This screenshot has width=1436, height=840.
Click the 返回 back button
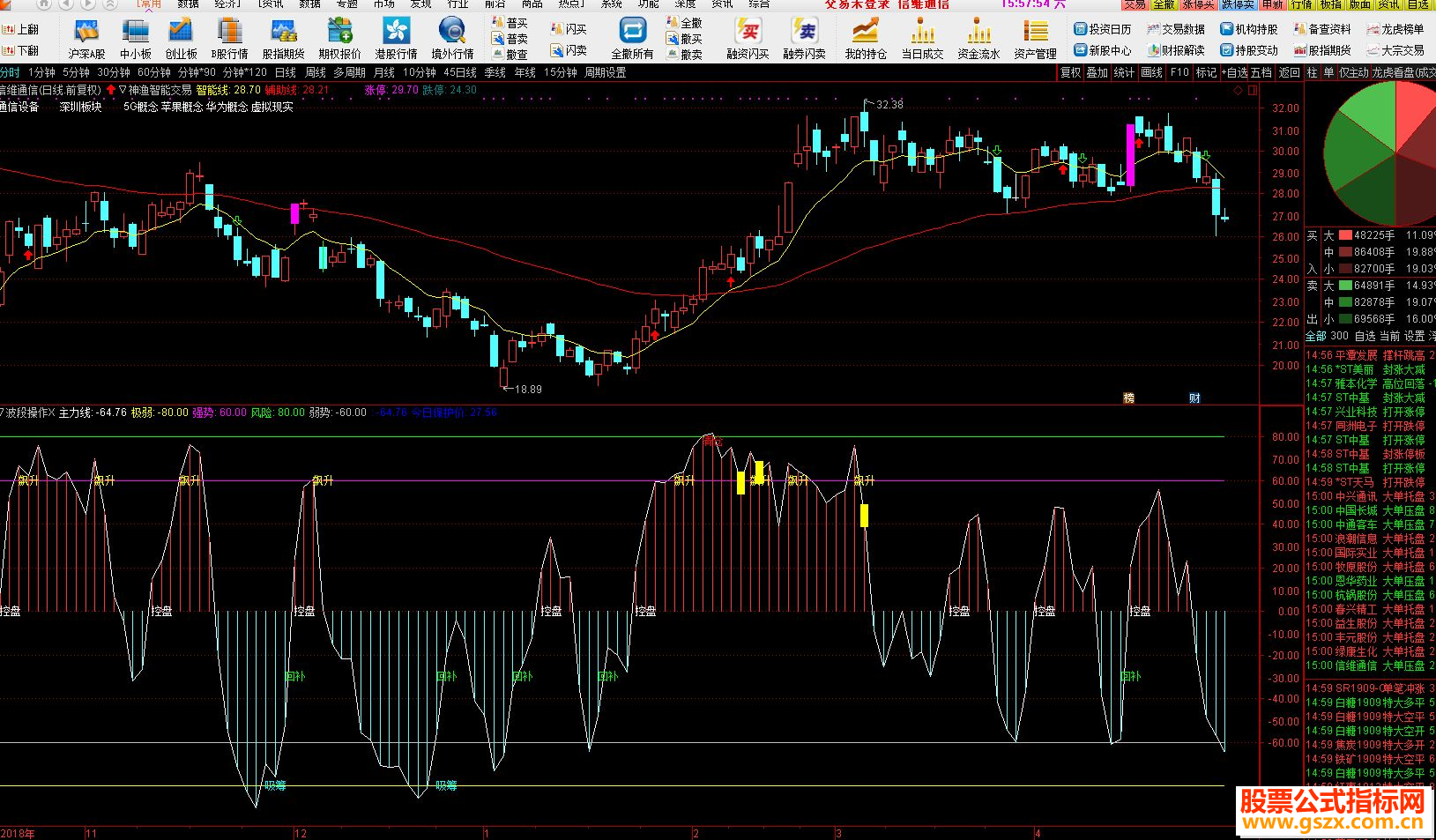(x=1290, y=72)
